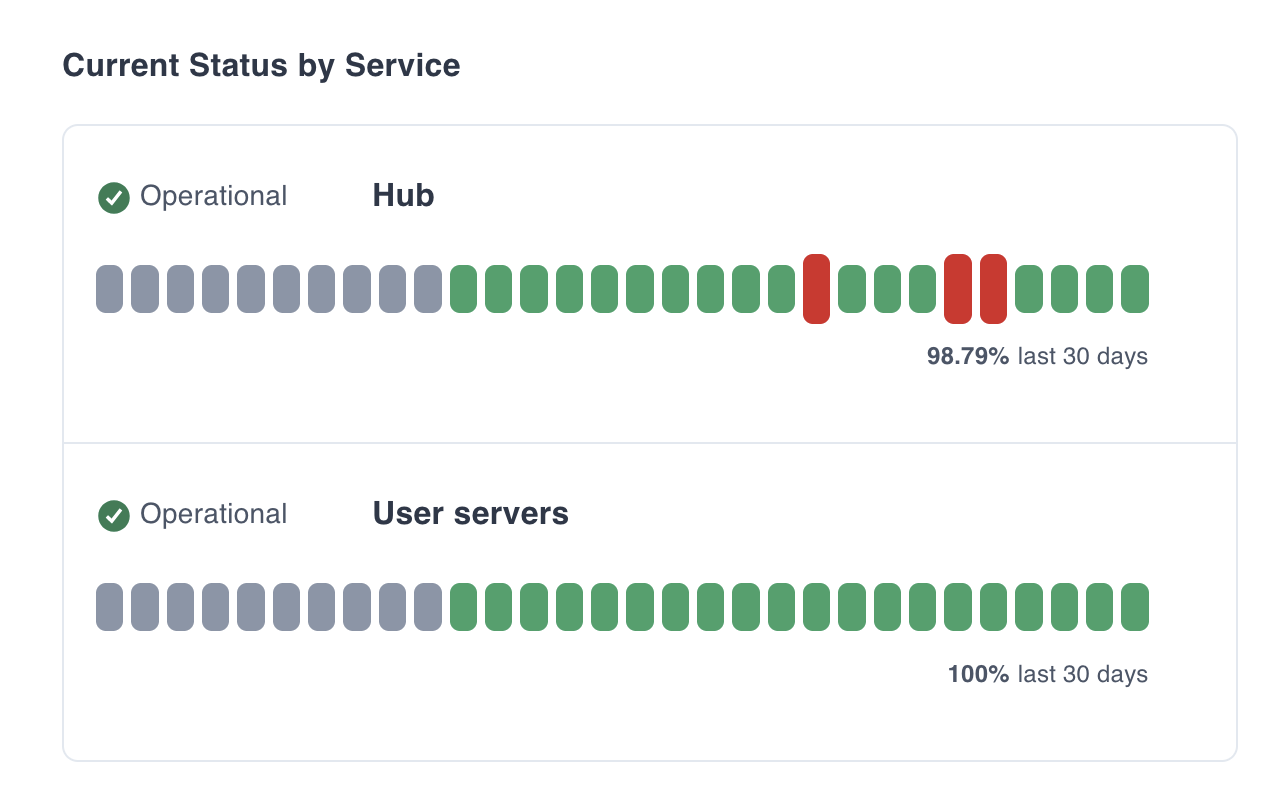Open the Hub service name
1266x792 pixels.
click(402, 196)
